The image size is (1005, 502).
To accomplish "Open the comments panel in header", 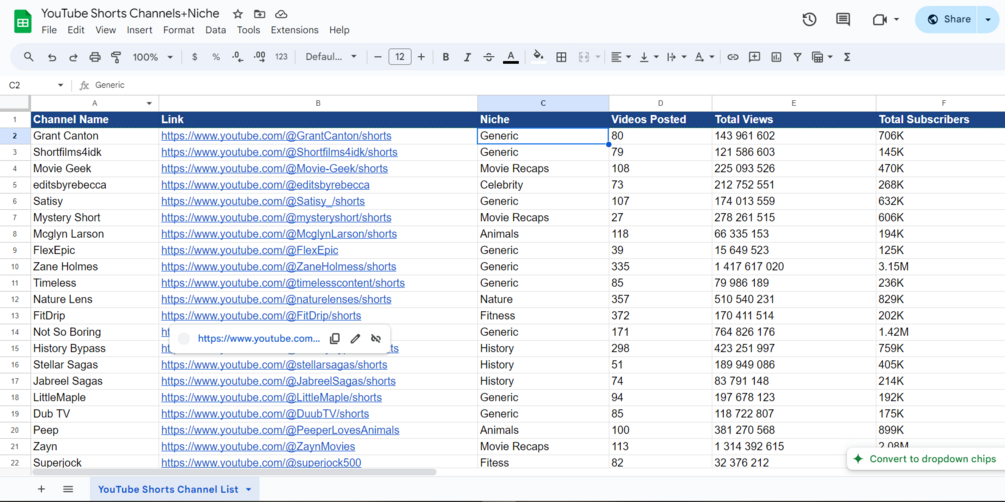I will (x=843, y=19).
